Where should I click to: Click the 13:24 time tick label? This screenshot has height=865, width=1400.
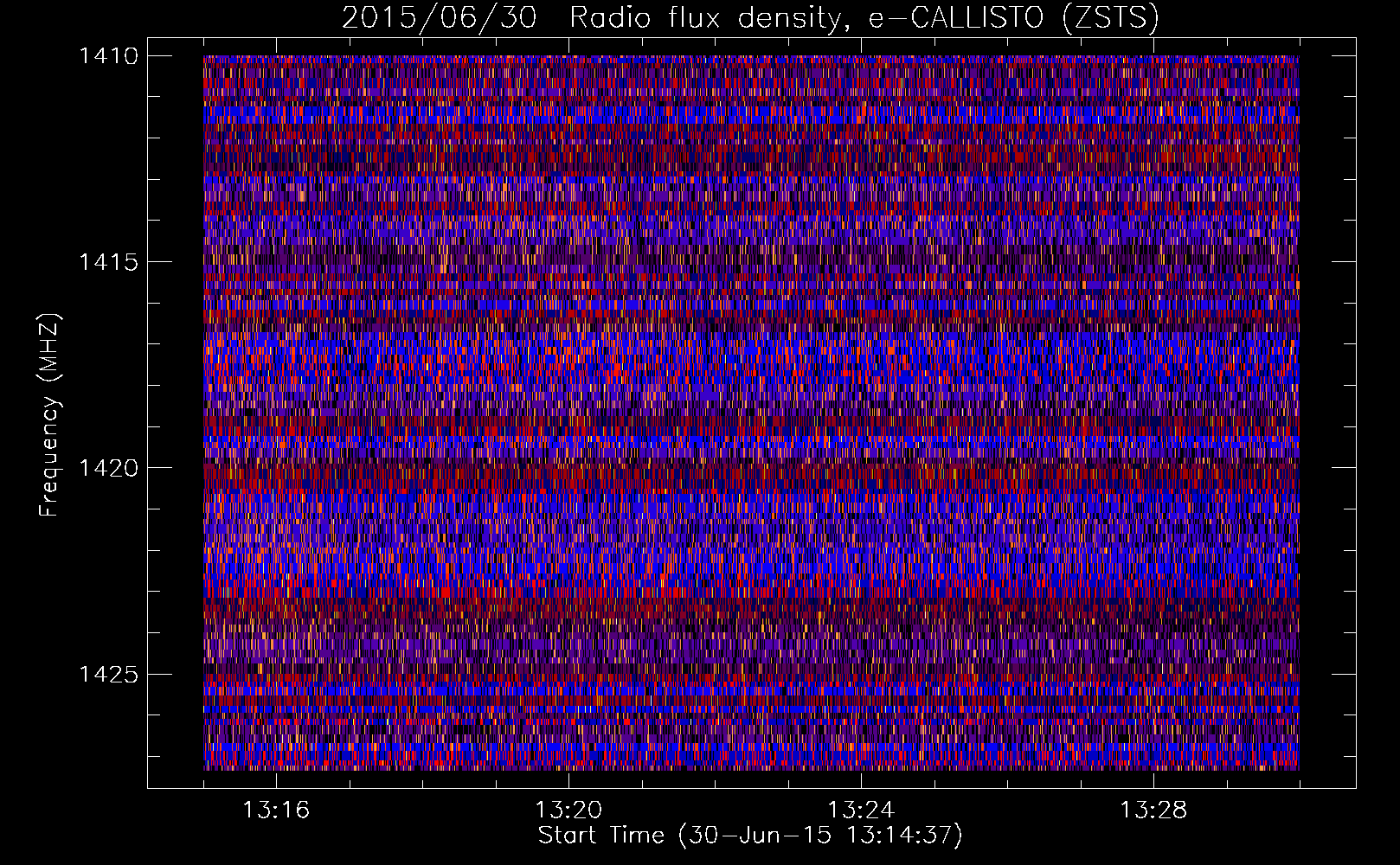861,810
